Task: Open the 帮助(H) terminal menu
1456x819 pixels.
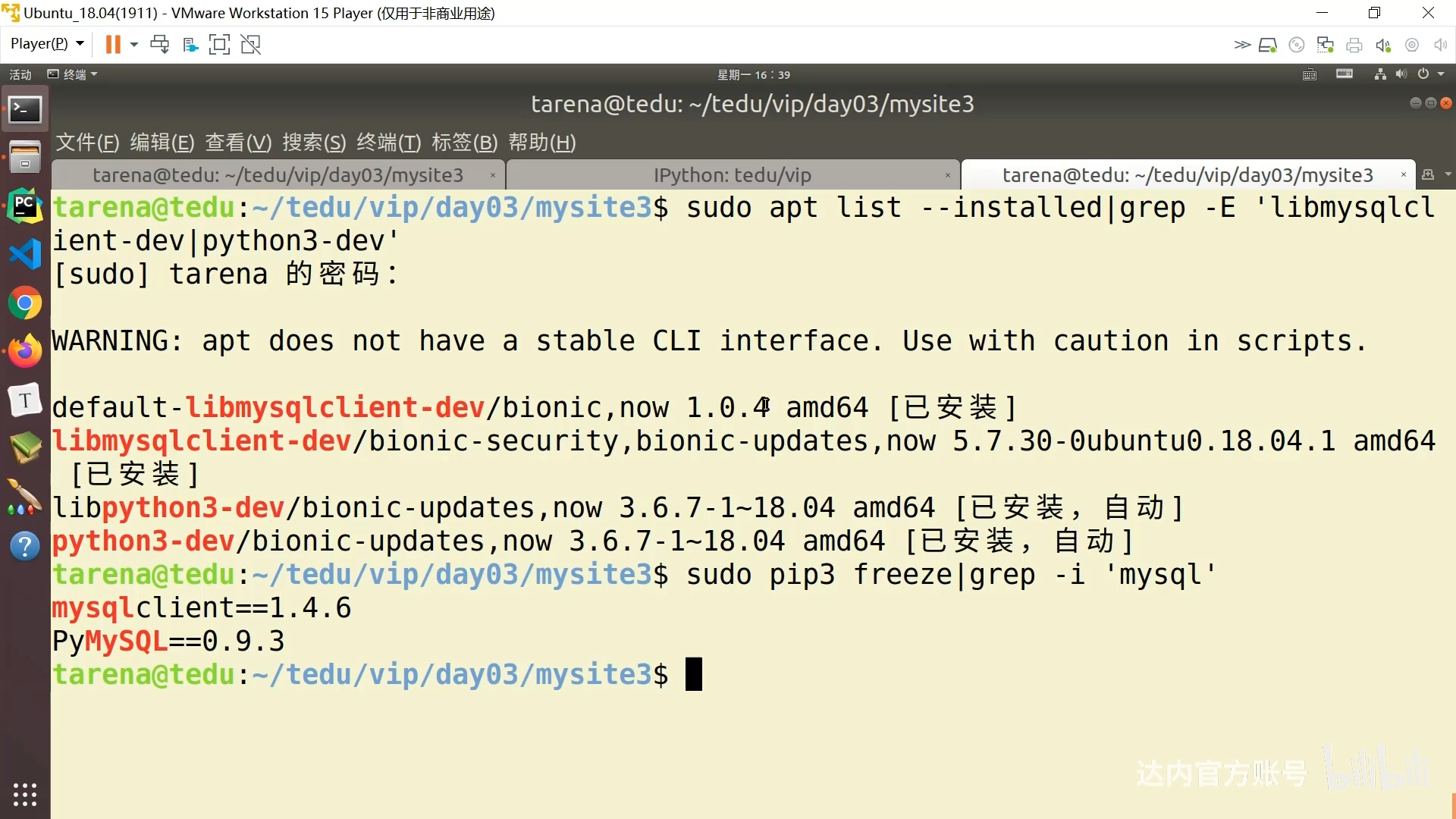Action: point(542,143)
